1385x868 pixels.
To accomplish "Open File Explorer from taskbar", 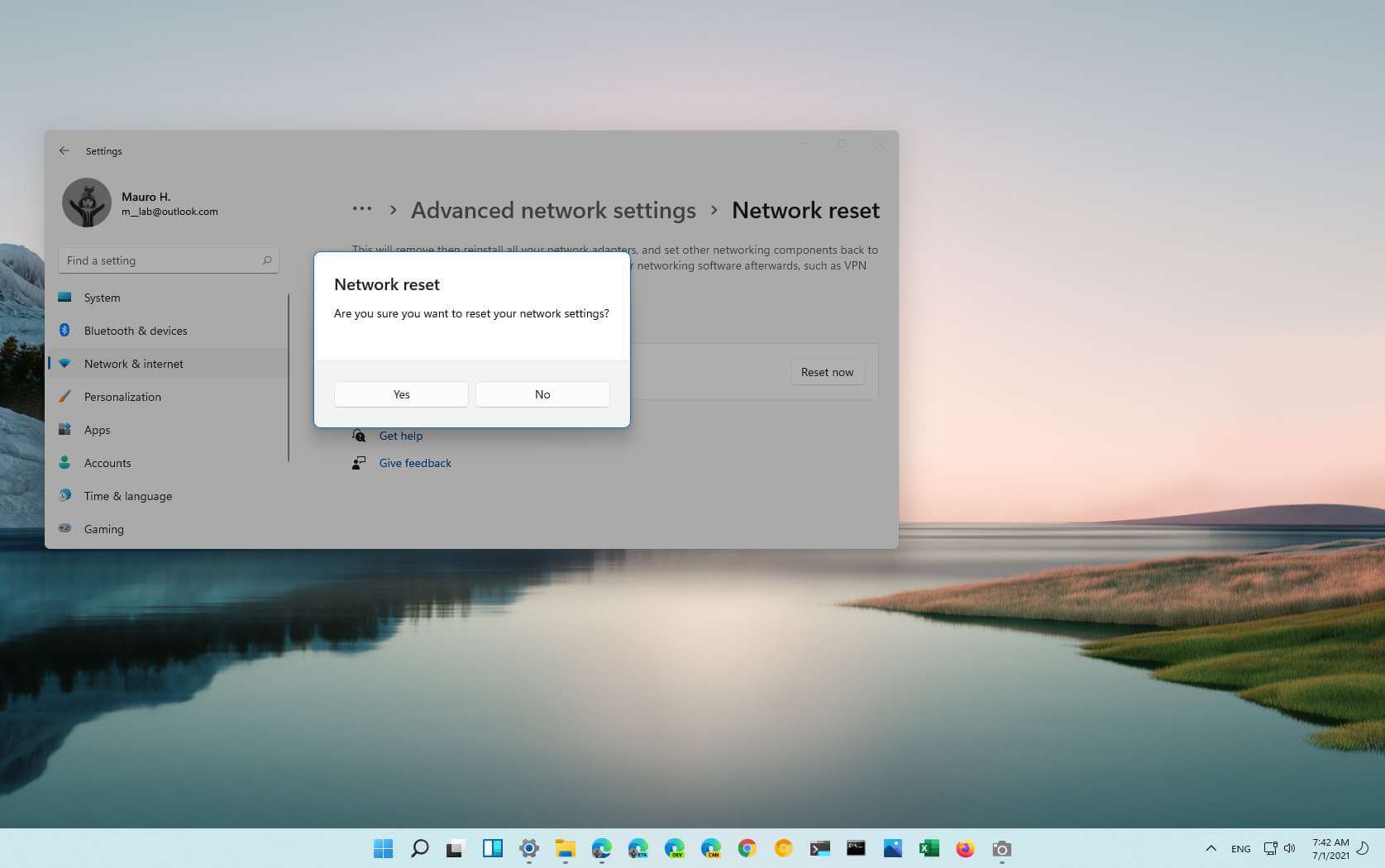I will point(565,848).
